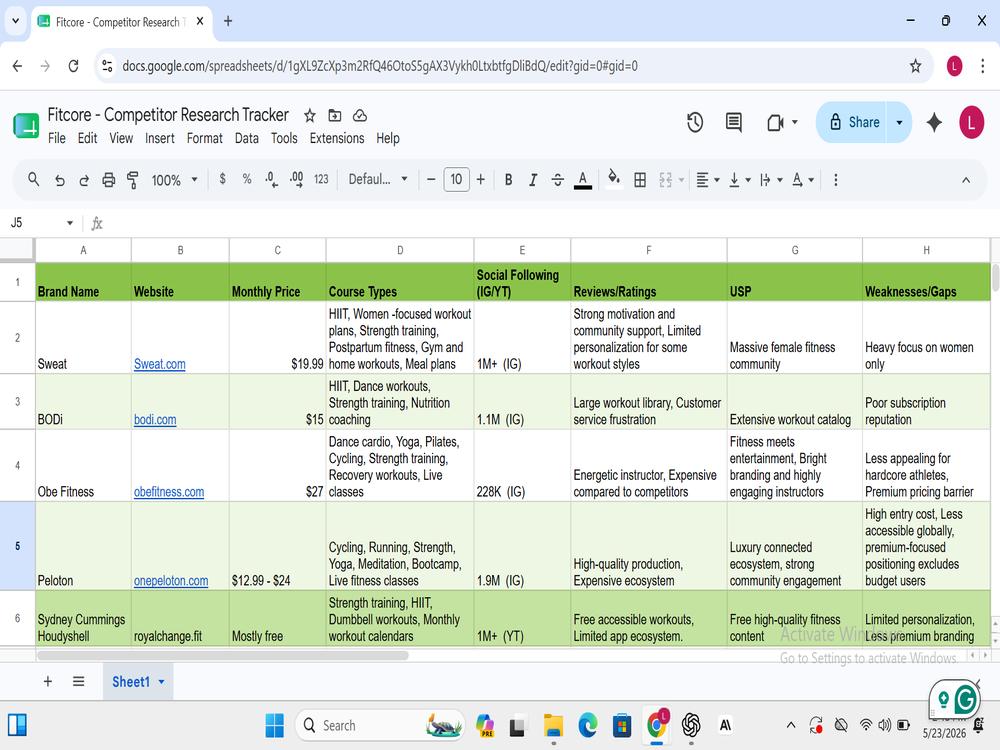Open the onepeloton.com link
The width and height of the screenshot is (1000, 750).
coord(171,581)
